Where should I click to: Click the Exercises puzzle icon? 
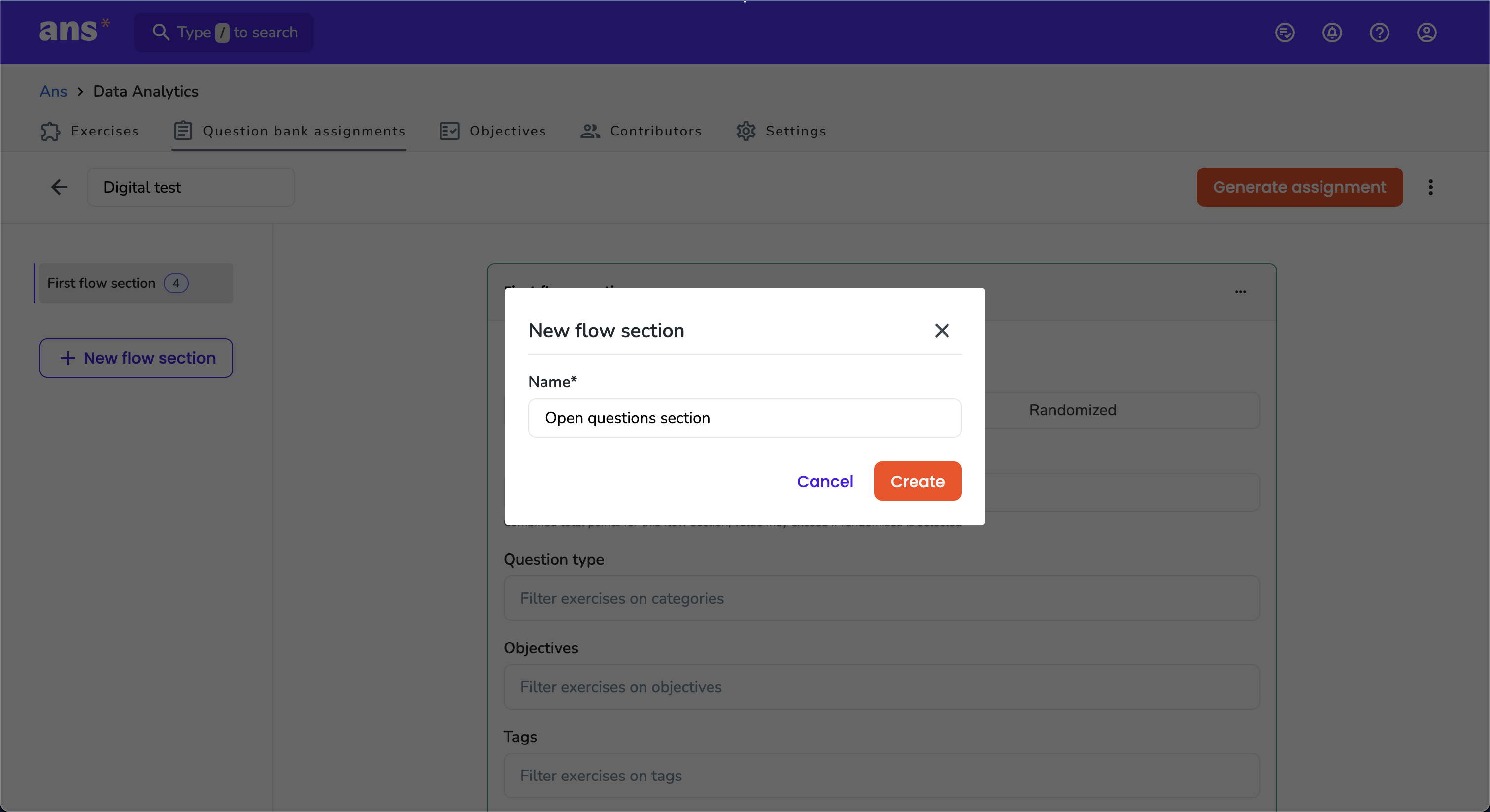pyautogui.click(x=51, y=131)
